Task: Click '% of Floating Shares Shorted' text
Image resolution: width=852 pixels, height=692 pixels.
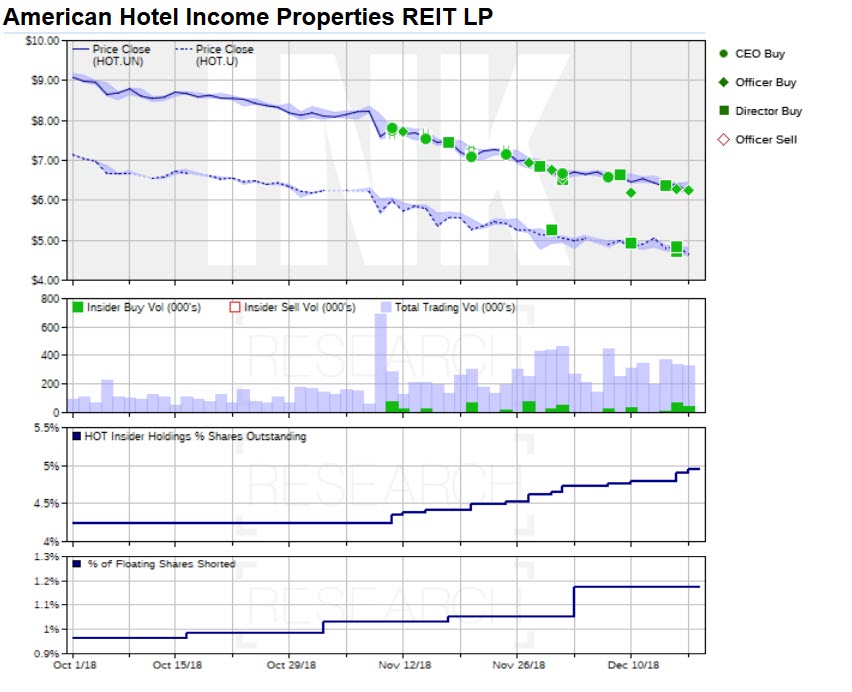Action: 161,564
